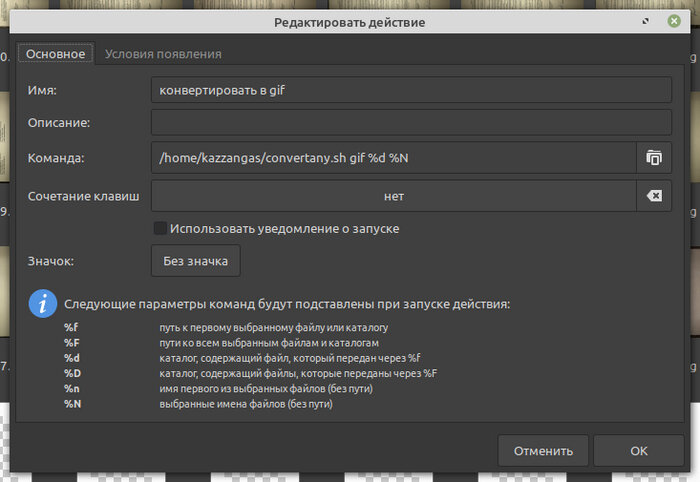Clear the keyboard shortcut with backspace icon
This screenshot has height=482, width=700.
click(x=654, y=196)
